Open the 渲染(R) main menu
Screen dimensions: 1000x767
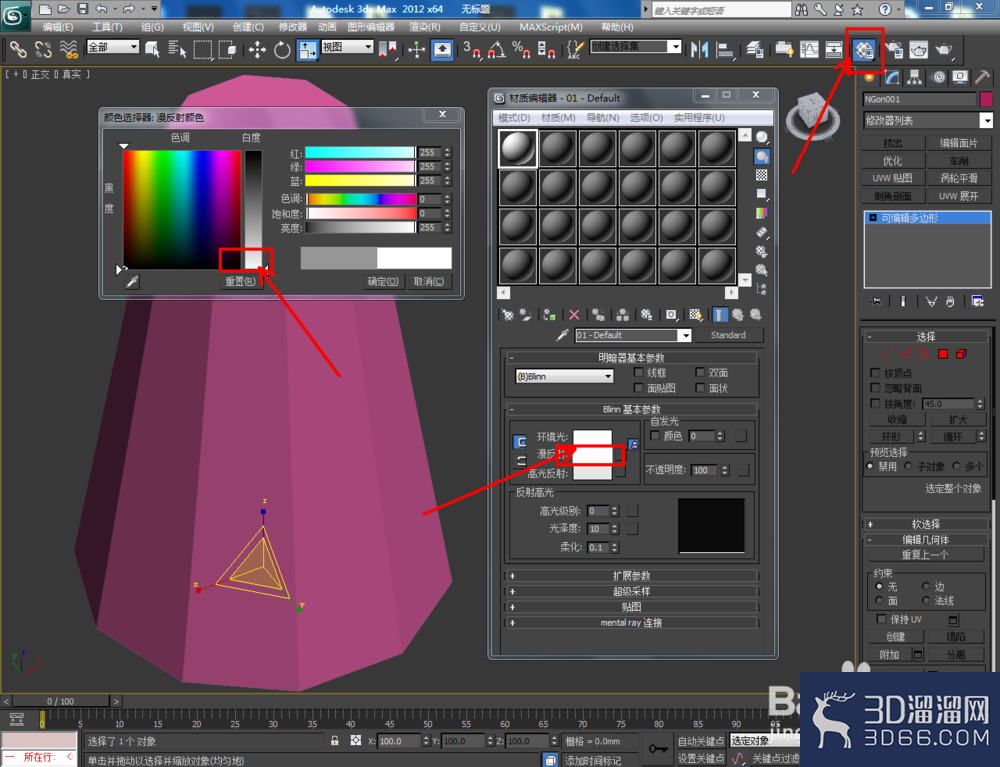click(x=425, y=27)
